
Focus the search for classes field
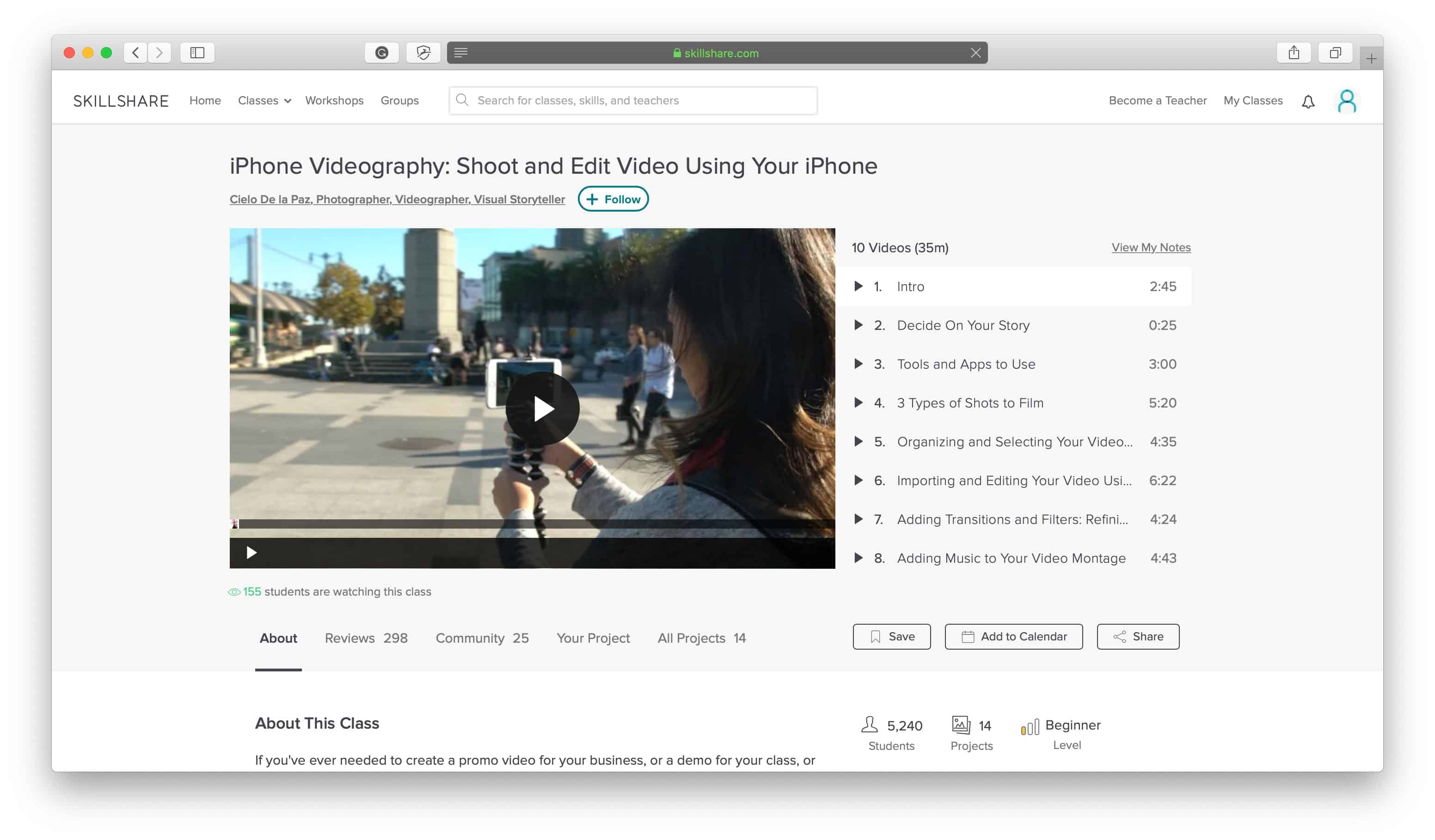633,100
